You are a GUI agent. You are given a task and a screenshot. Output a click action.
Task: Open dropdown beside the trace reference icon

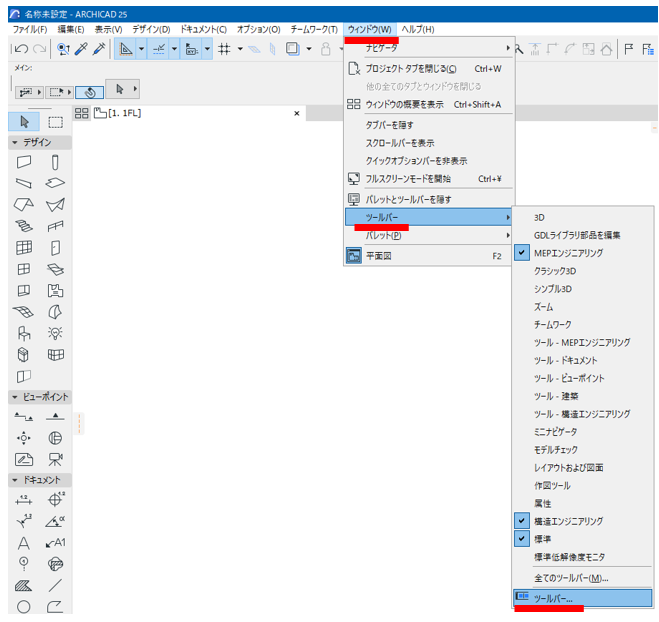(x=309, y=49)
